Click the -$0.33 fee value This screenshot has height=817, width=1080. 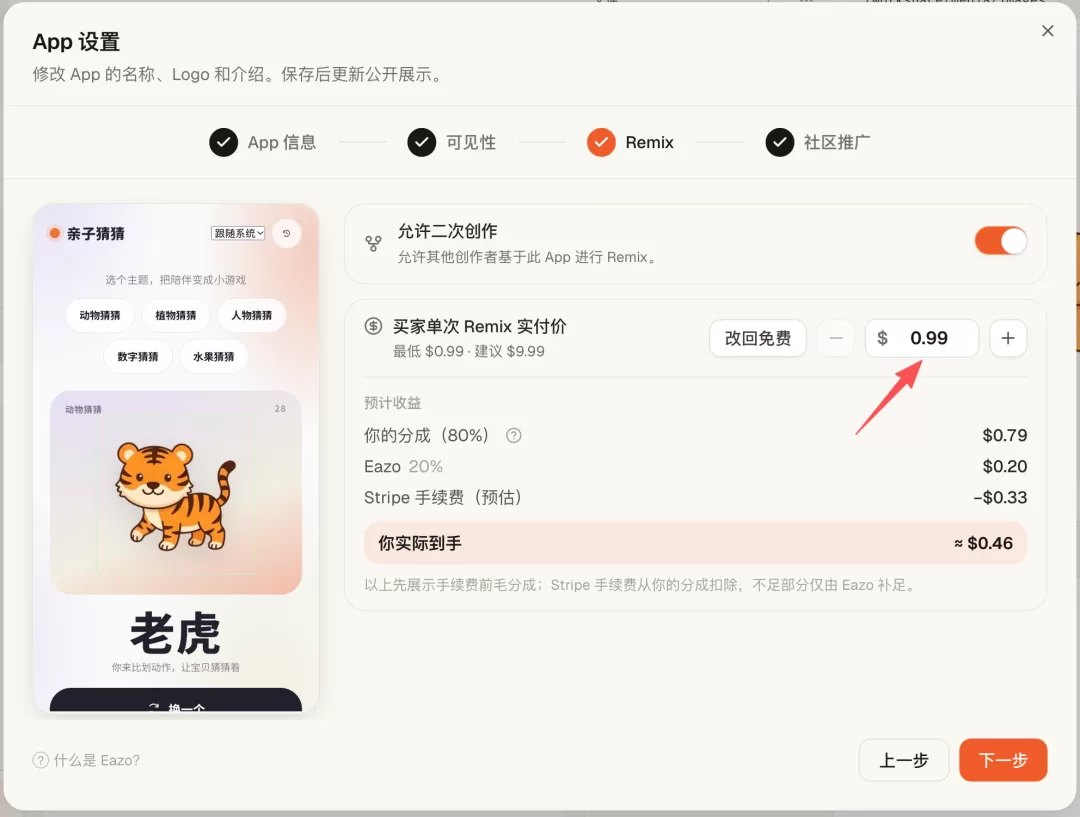(1000, 497)
